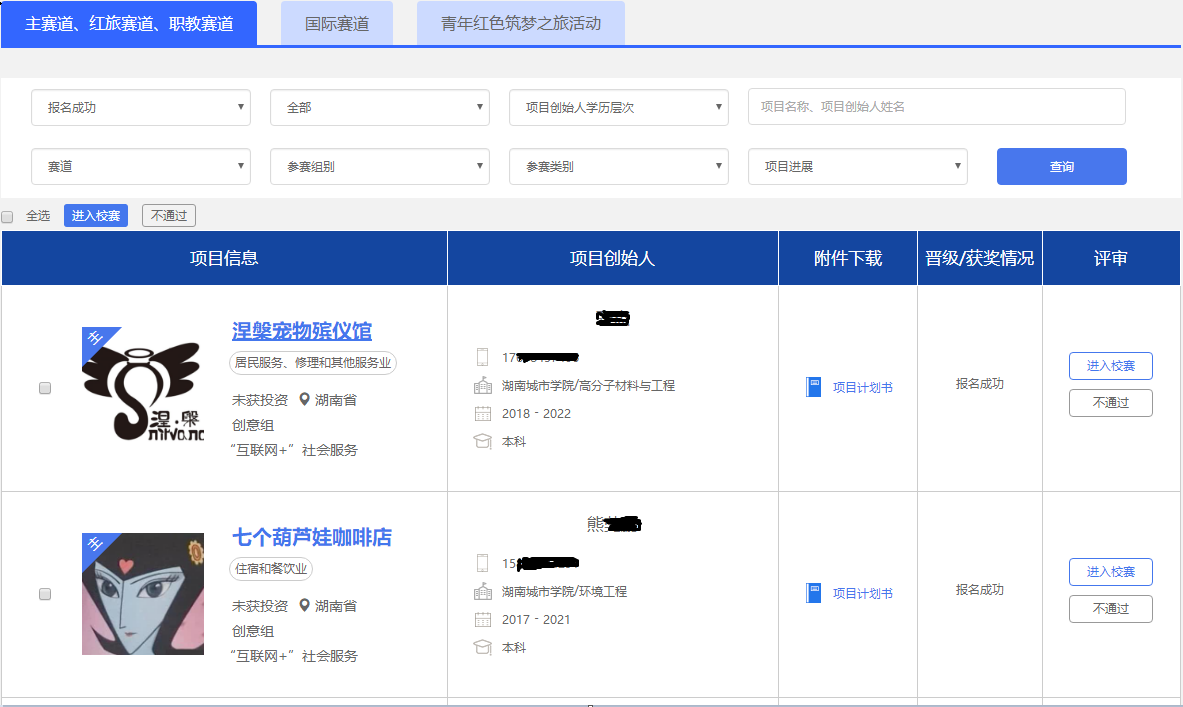
Task: Click the calendar icon beside 2018 - 2022
Action: click(x=483, y=413)
